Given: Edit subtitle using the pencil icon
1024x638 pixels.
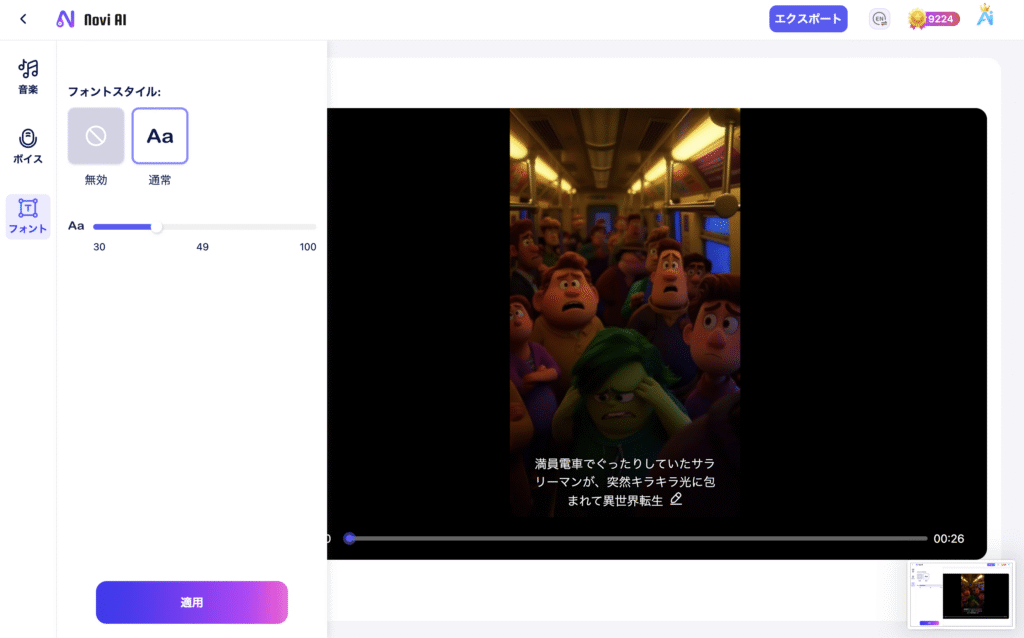Looking at the screenshot, I should point(676,499).
